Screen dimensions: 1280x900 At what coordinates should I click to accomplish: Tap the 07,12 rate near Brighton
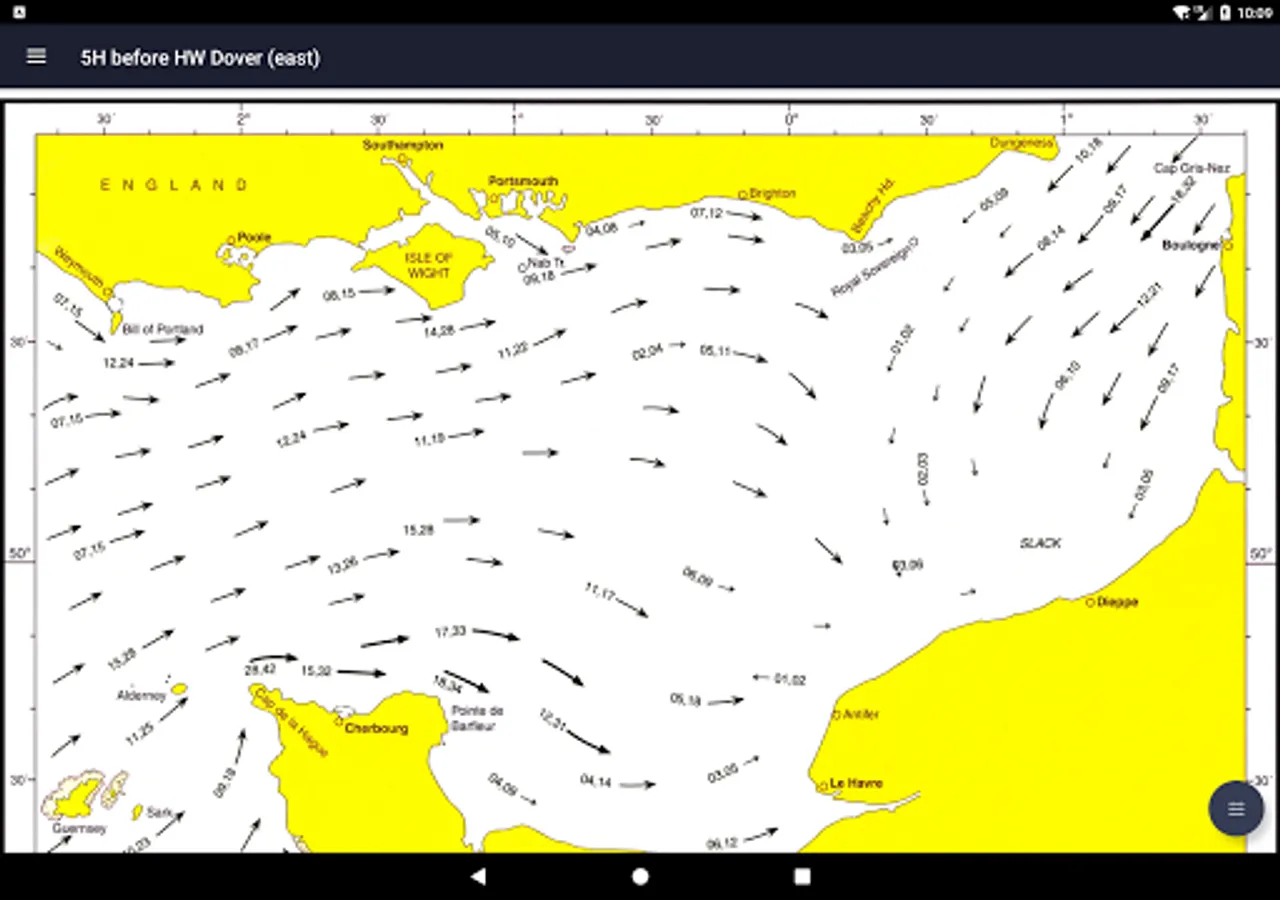(705, 213)
